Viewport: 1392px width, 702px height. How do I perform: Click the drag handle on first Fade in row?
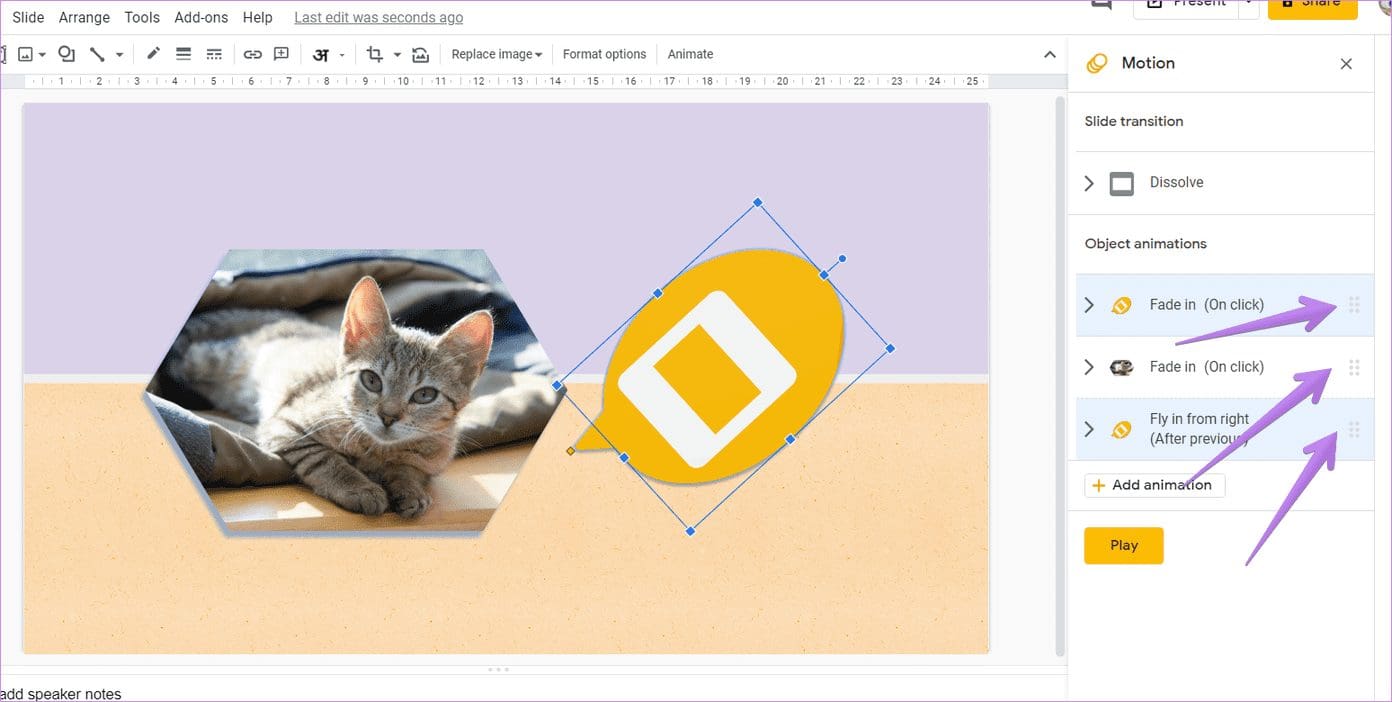[1354, 305]
